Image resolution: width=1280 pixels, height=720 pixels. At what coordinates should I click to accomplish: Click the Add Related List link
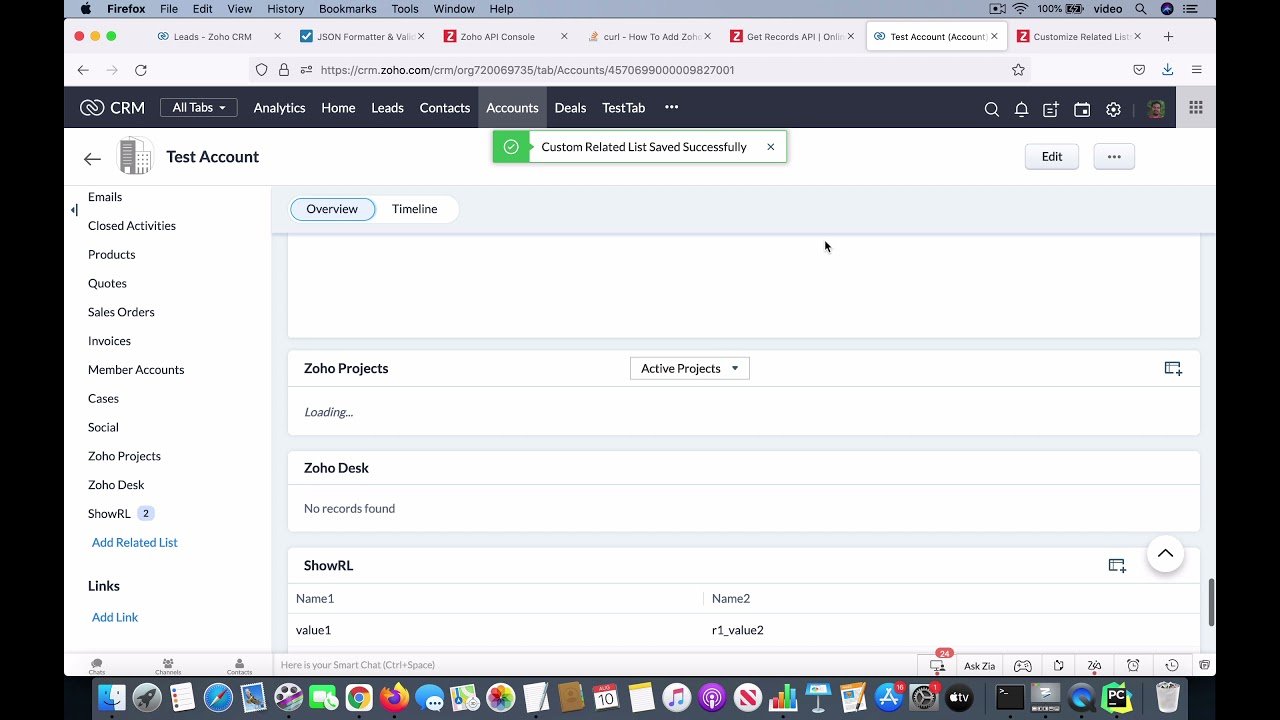tap(135, 543)
